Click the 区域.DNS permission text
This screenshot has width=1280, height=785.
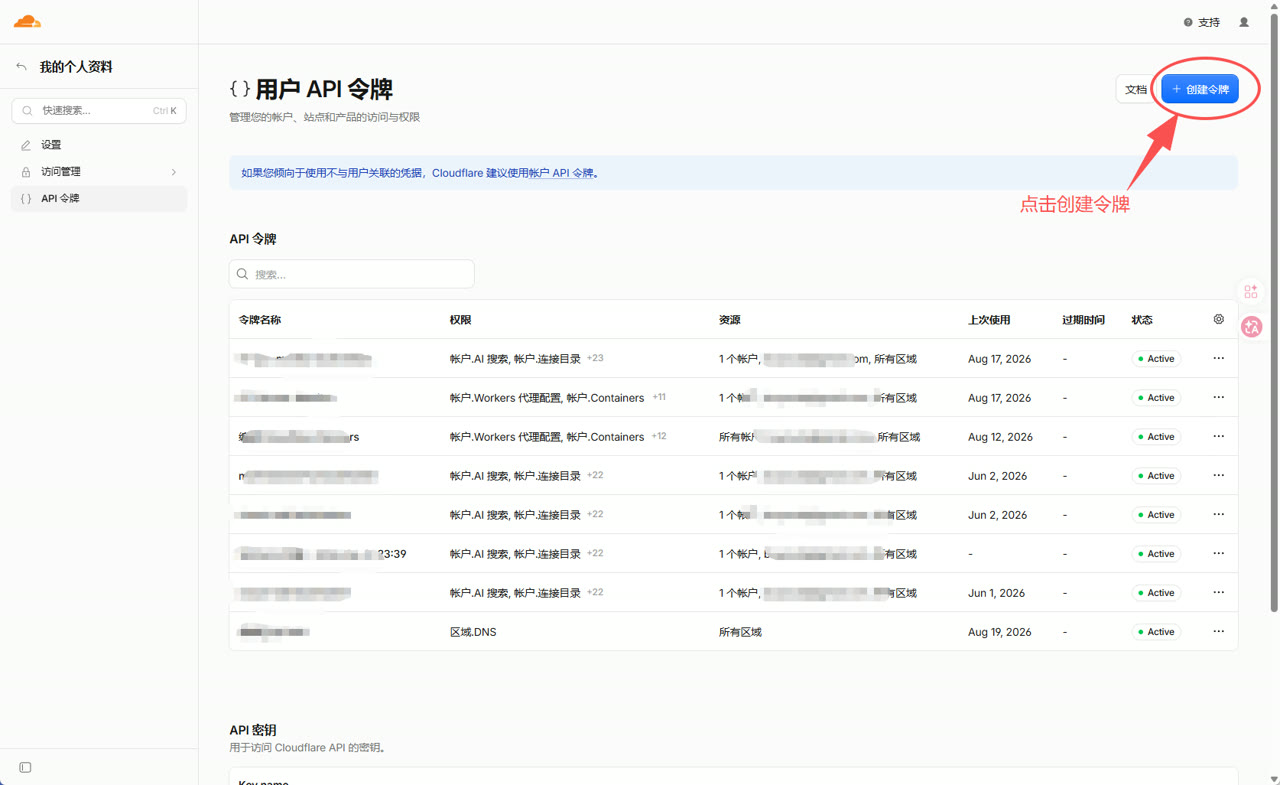473,632
